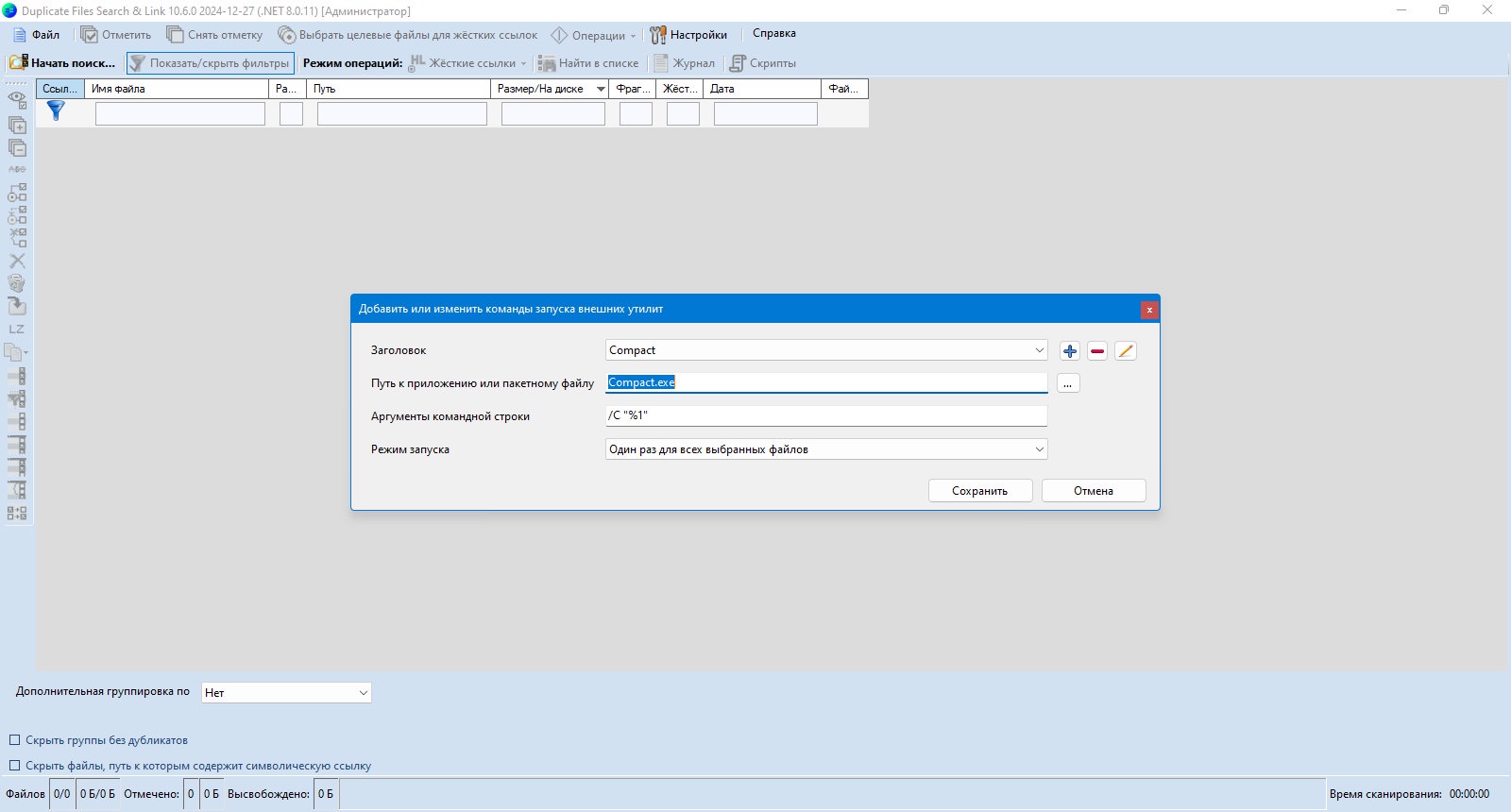Click the LZ compression icon in sidebar
The image size is (1511, 812).
17,330
